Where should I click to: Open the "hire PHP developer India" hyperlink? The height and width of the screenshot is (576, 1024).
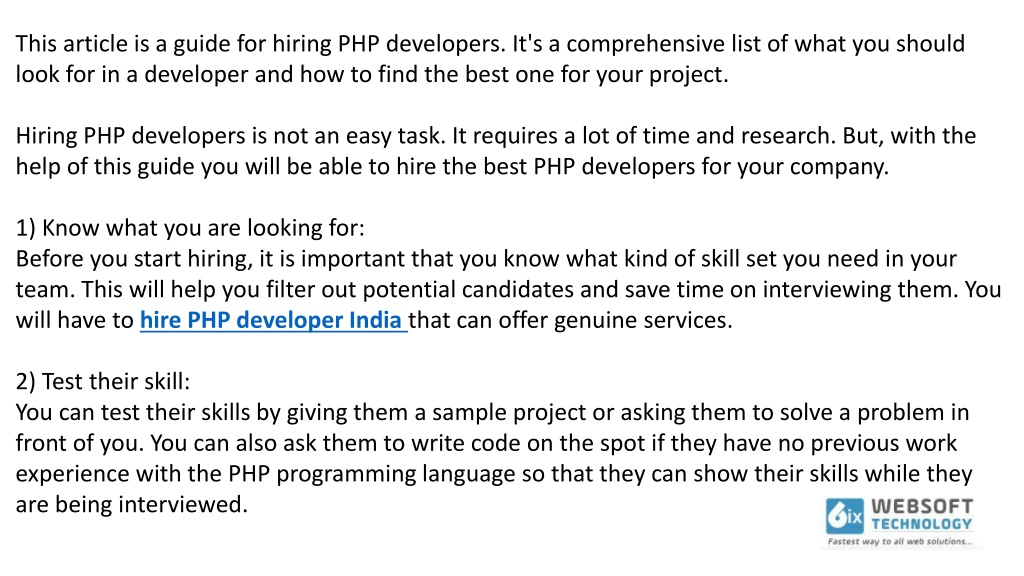tap(274, 320)
